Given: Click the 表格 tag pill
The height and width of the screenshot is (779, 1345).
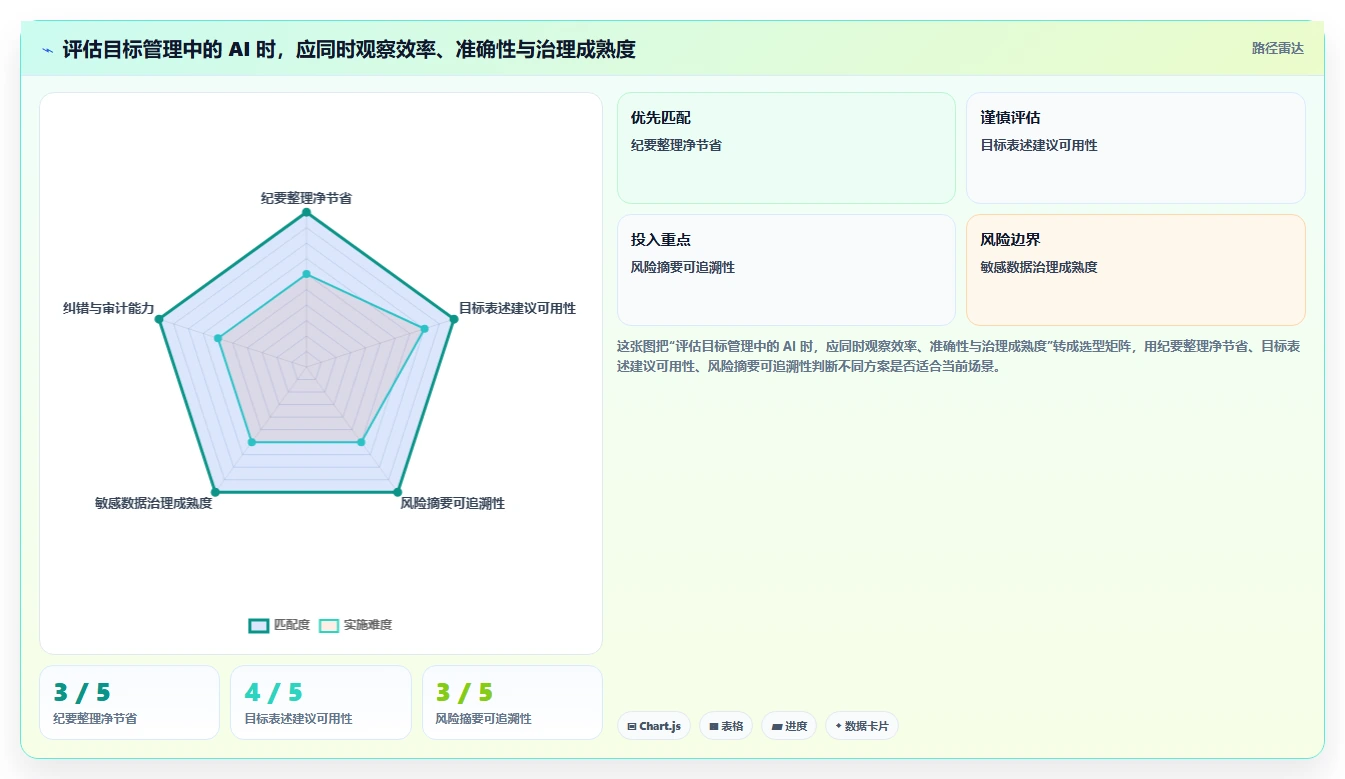Looking at the screenshot, I should pos(726,726).
